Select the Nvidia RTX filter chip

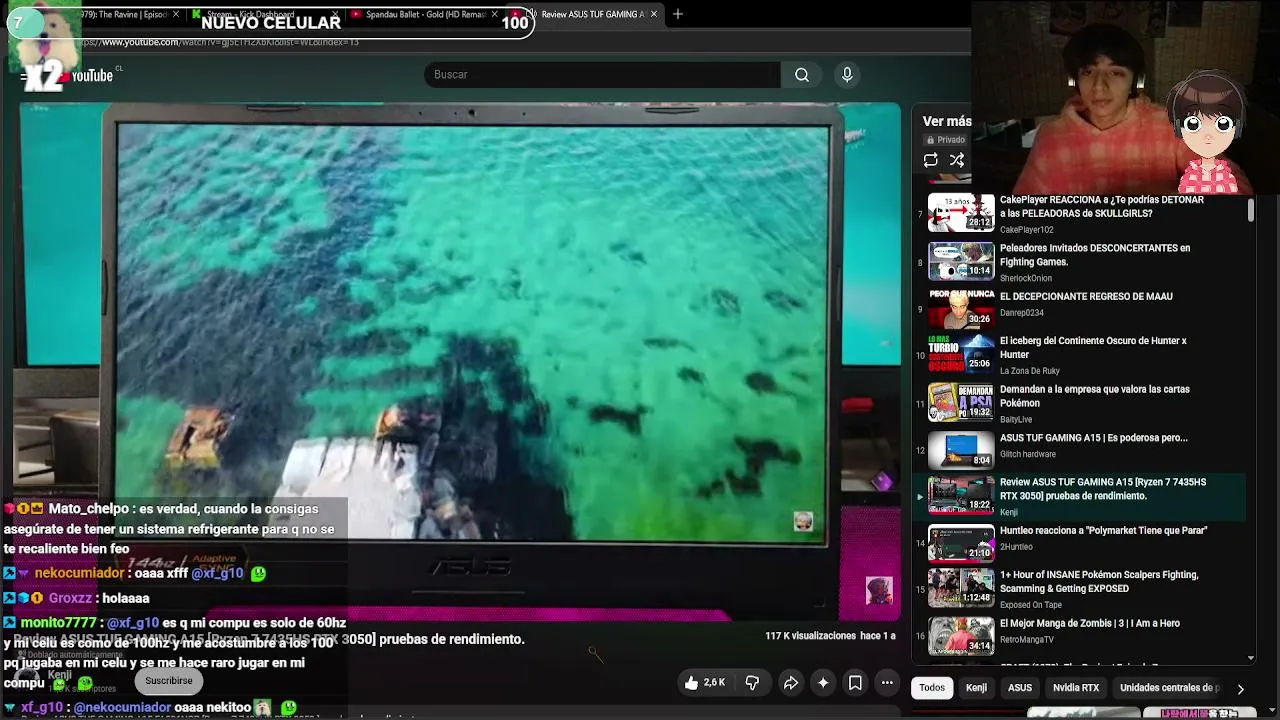tap(1076, 688)
